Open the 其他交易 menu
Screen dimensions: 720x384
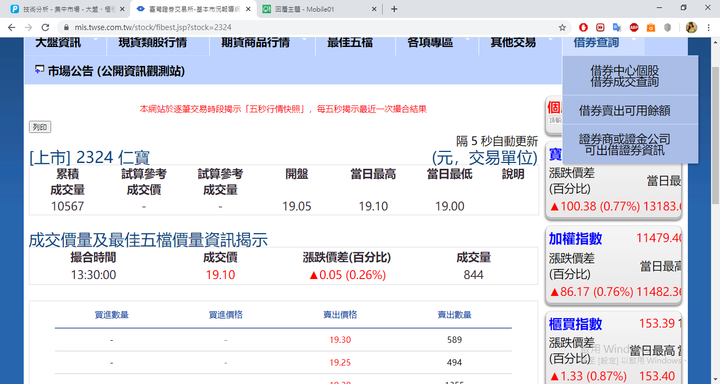(x=513, y=43)
